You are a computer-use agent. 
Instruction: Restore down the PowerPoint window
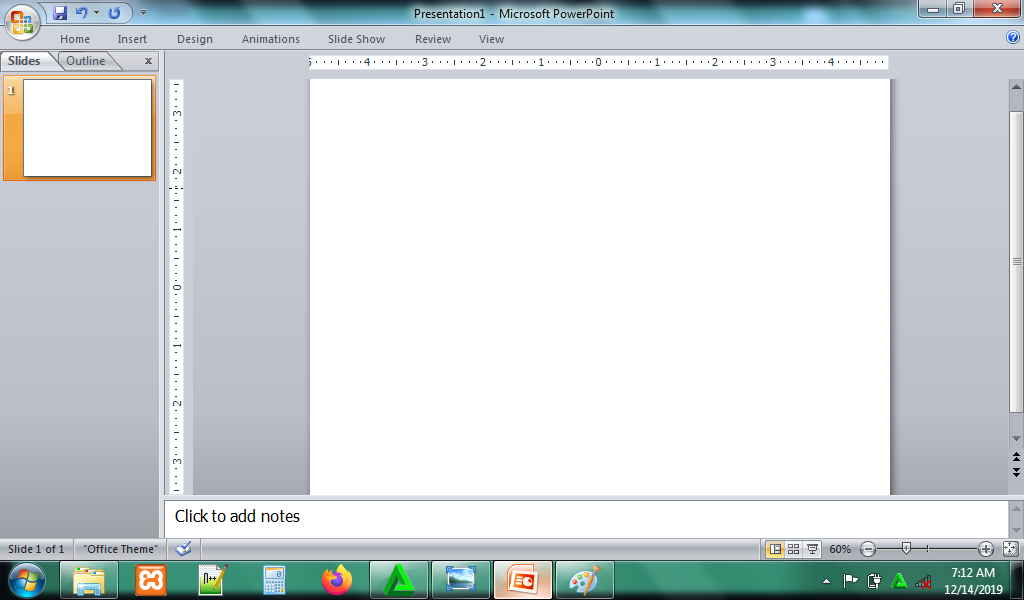coord(959,8)
